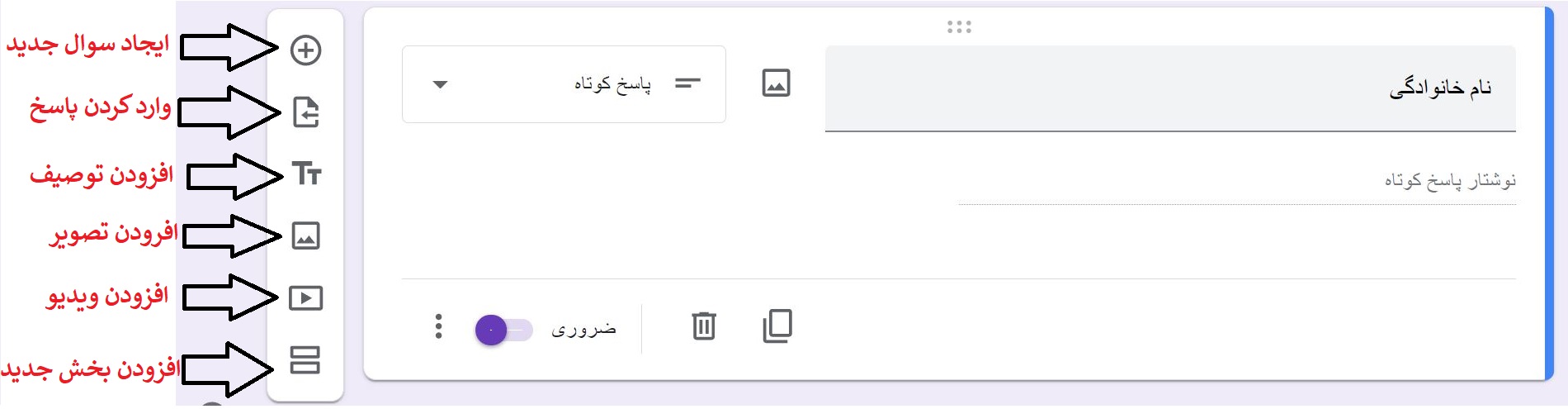
Task: Click the sidebar add image icon
Action: pyautogui.click(x=305, y=235)
